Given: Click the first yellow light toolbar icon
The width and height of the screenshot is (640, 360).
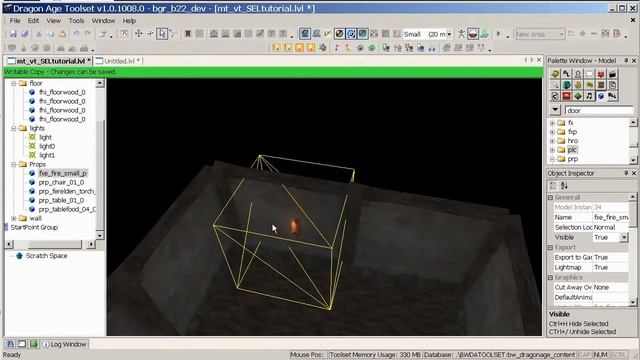Looking at the screenshot, I should tap(277, 48).
